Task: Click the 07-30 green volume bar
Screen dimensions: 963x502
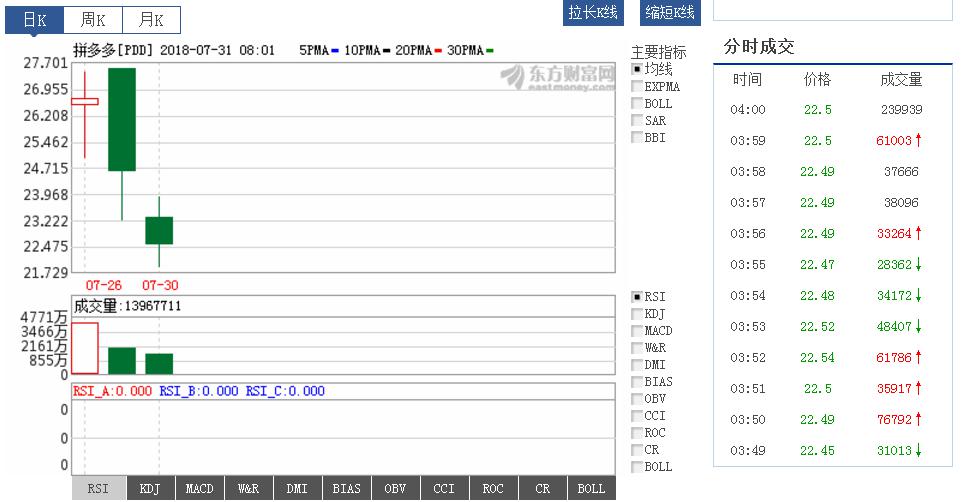Action: (x=159, y=364)
